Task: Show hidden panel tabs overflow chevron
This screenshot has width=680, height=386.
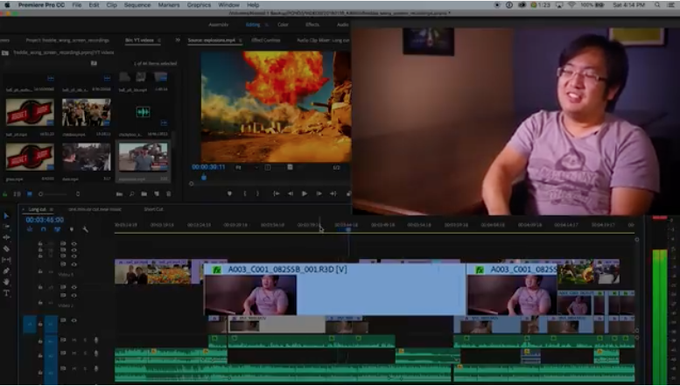Action: (x=177, y=40)
